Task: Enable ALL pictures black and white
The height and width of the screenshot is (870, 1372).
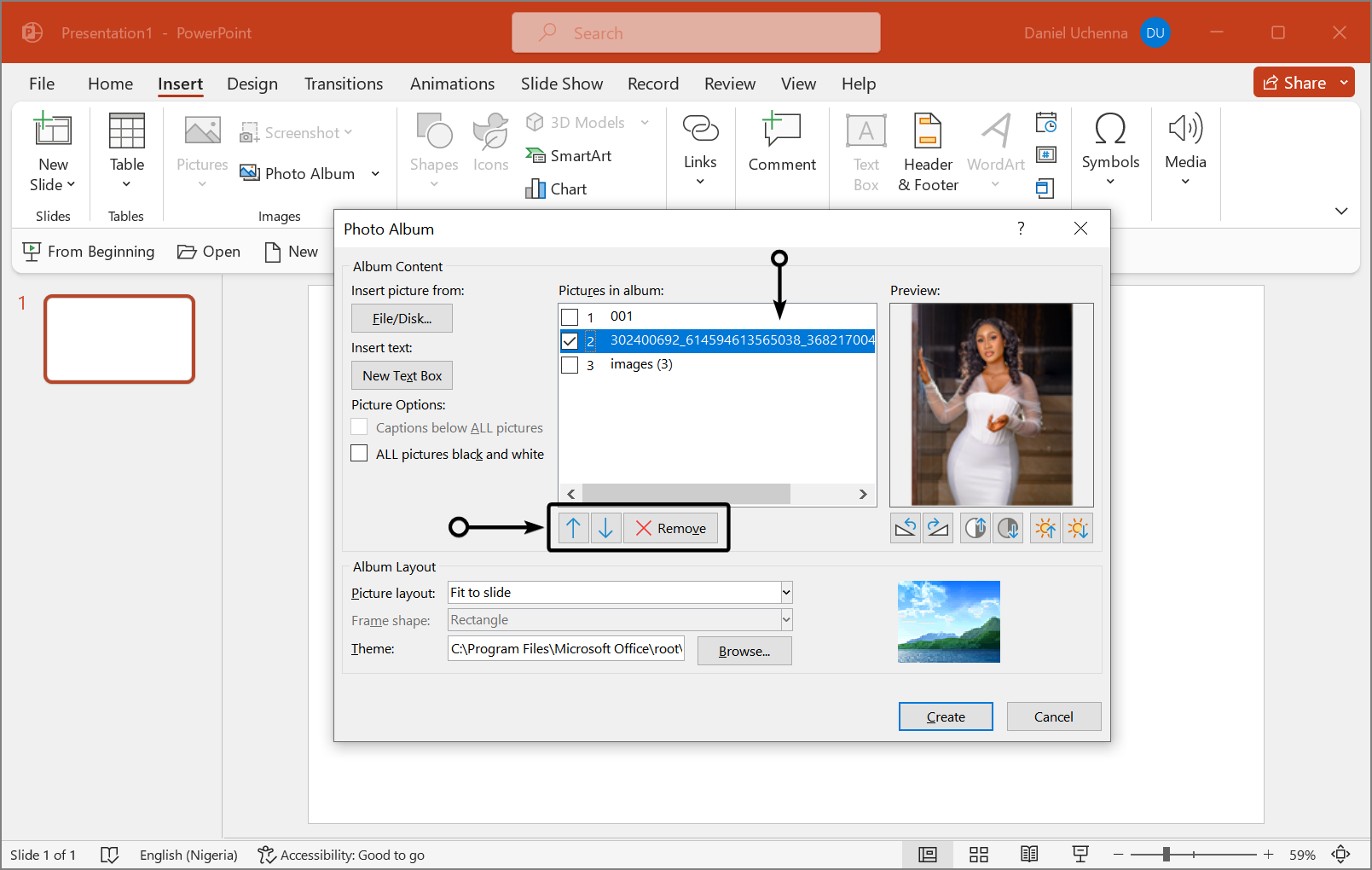Action: [360, 454]
